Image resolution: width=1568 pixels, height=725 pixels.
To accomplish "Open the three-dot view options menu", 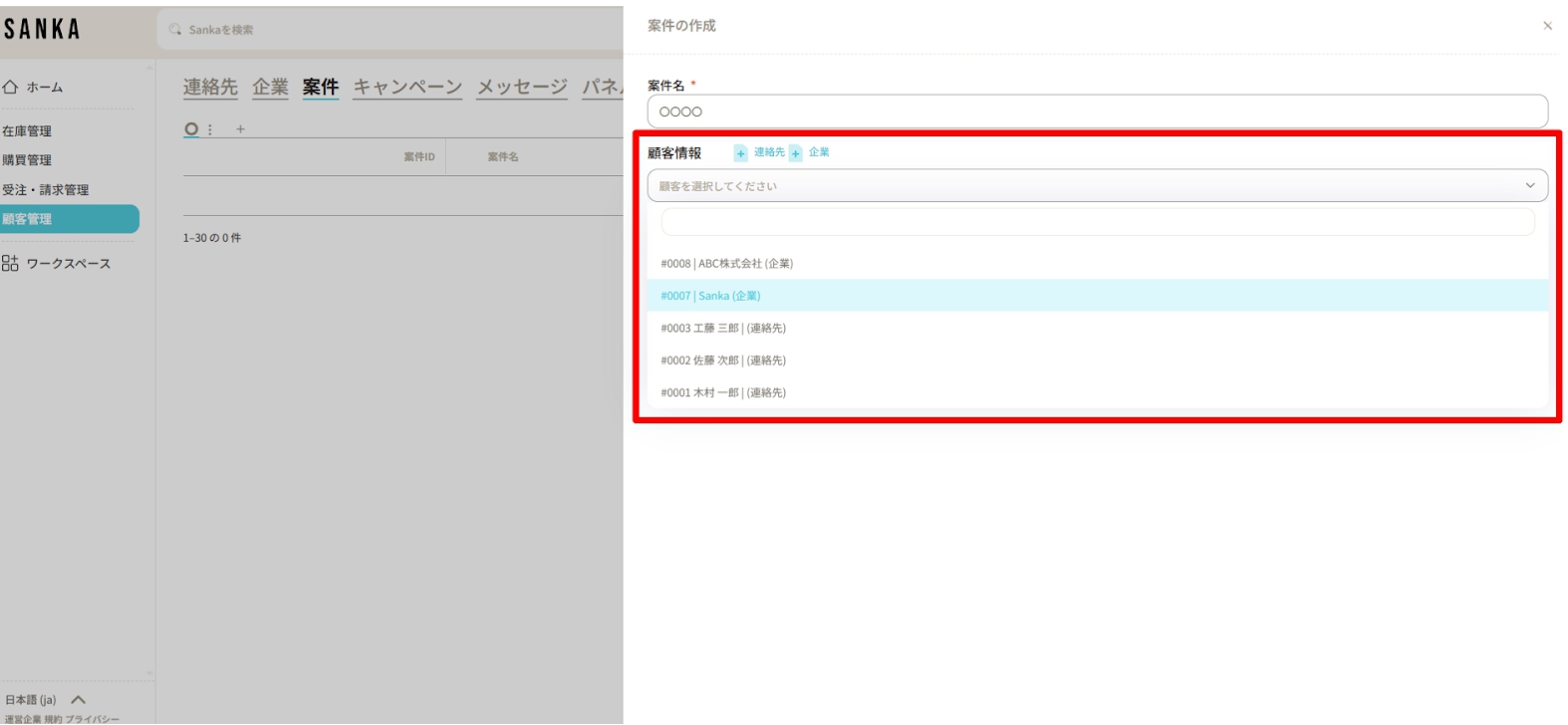I will tap(210, 129).
